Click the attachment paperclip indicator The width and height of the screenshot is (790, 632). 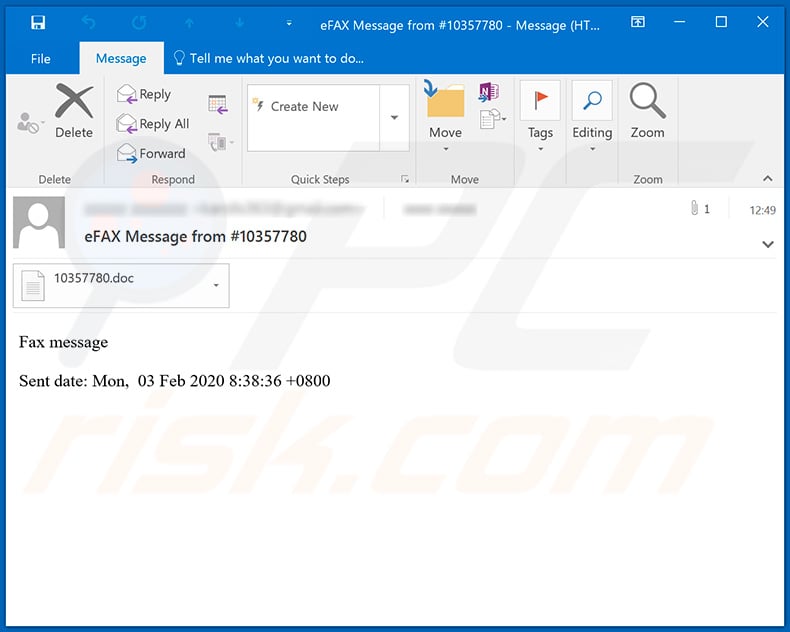[x=700, y=209]
